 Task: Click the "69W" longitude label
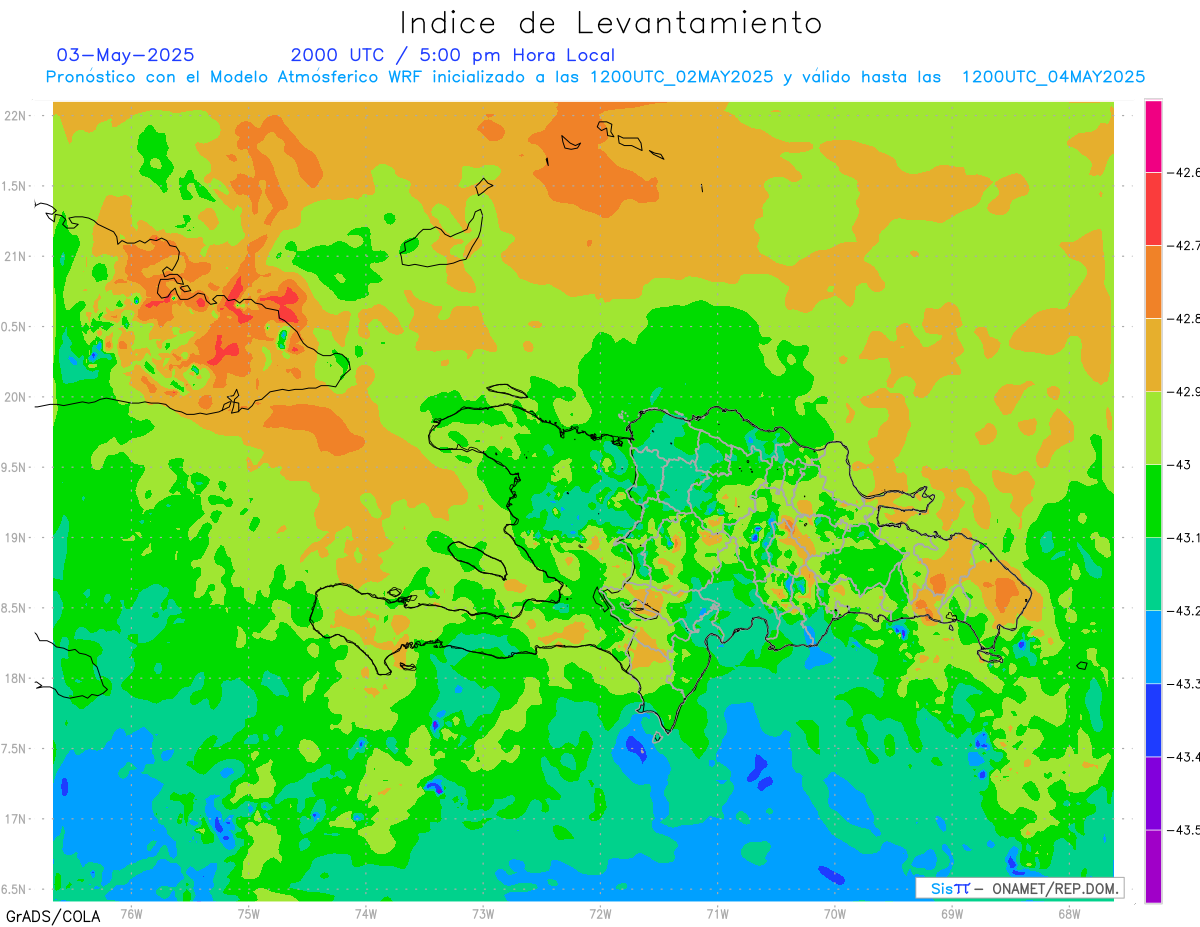[952, 913]
